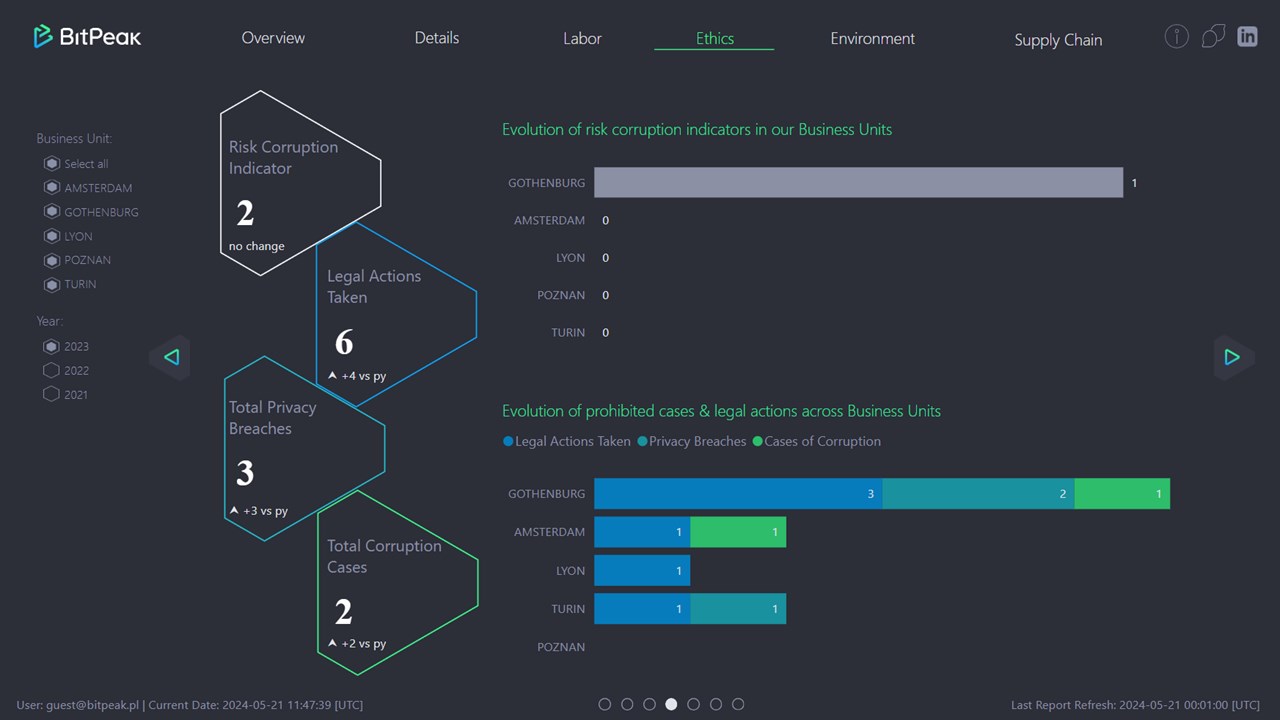
Task: Select the 2022 year option
Action: (52, 370)
